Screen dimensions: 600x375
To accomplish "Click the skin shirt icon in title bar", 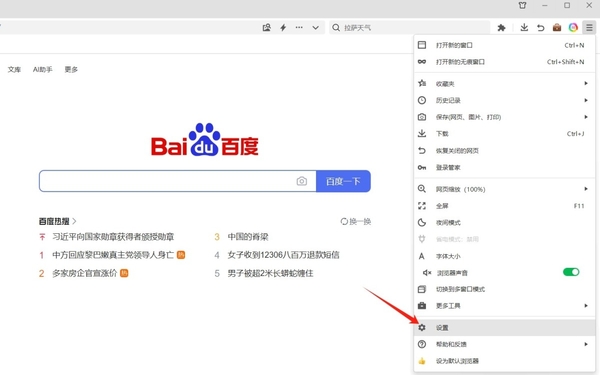I will 522,5.
